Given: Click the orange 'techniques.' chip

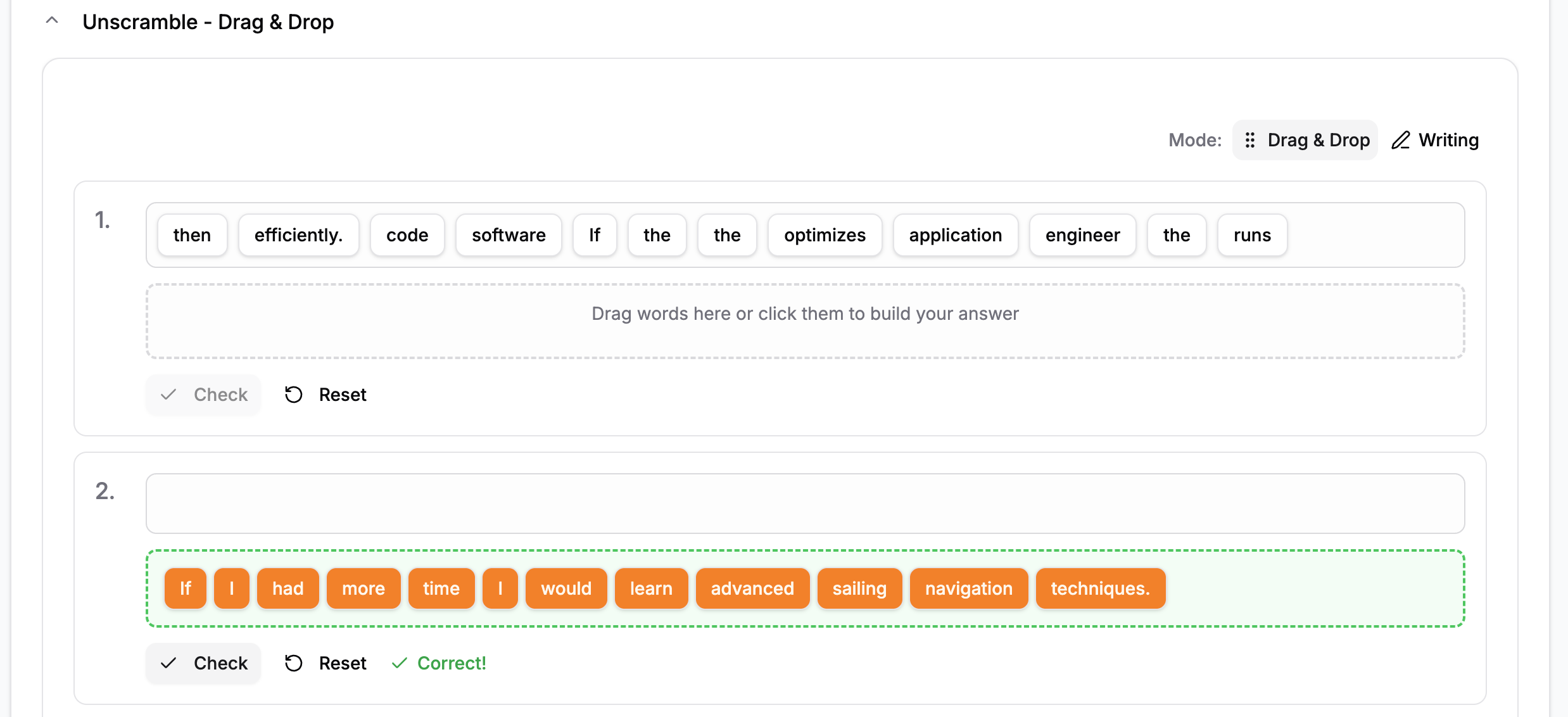Looking at the screenshot, I should tap(1101, 588).
